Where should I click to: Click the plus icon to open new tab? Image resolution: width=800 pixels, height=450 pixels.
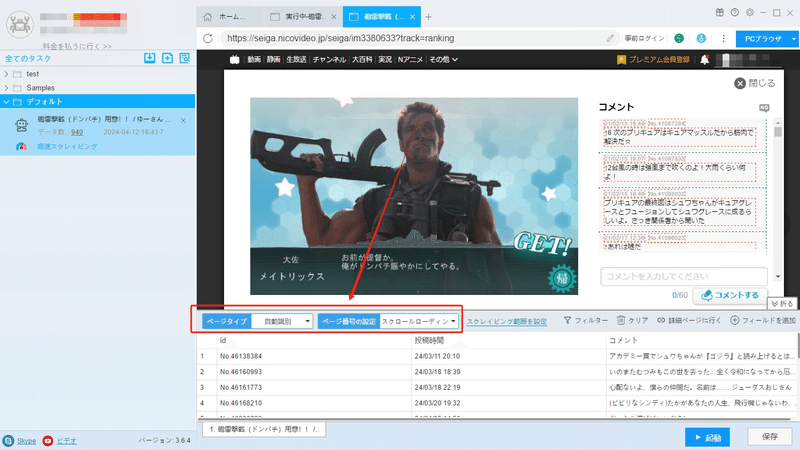[429, 17]
